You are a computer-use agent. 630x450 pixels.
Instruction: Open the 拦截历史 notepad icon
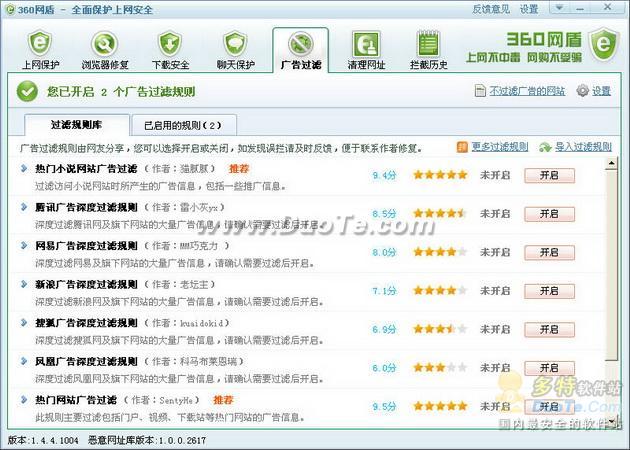(x=428, y=43)
